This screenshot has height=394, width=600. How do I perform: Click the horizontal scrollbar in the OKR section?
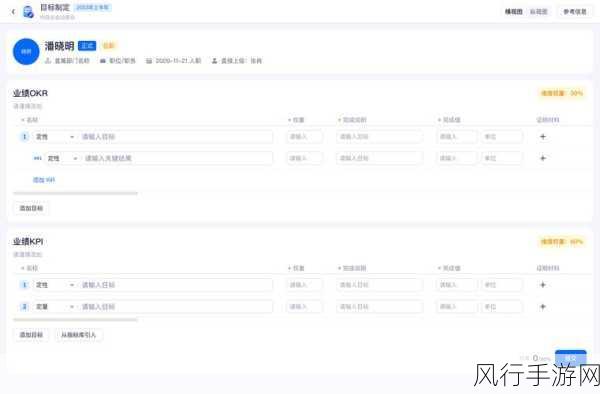tap(75, 194)
